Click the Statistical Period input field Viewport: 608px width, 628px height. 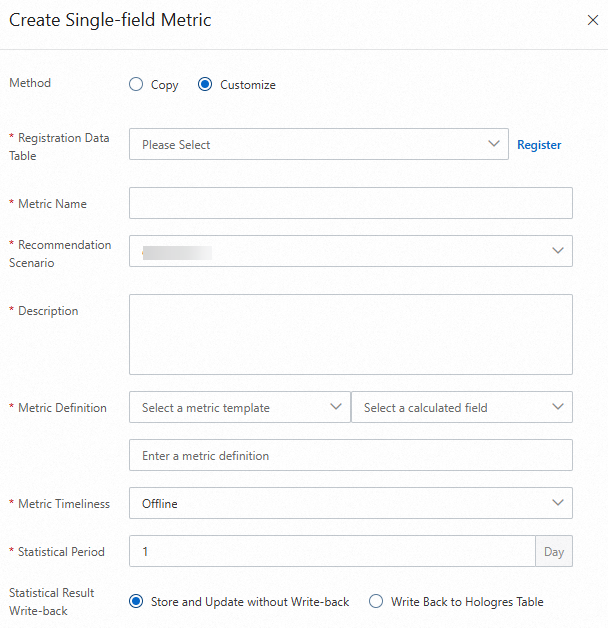(x=333, y=551)
